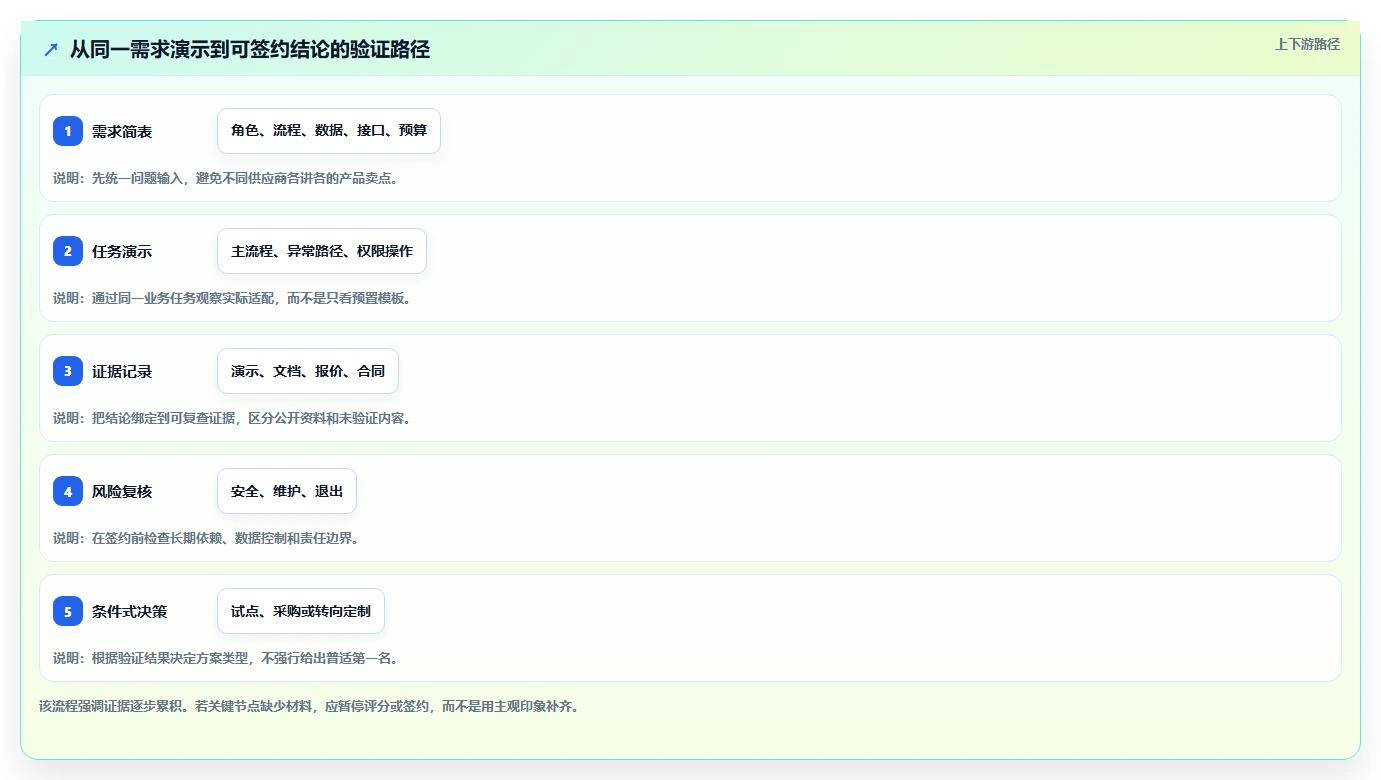Select the 安全、维护、退出 chip
The image size is (1381, 780).
(287, 491)
